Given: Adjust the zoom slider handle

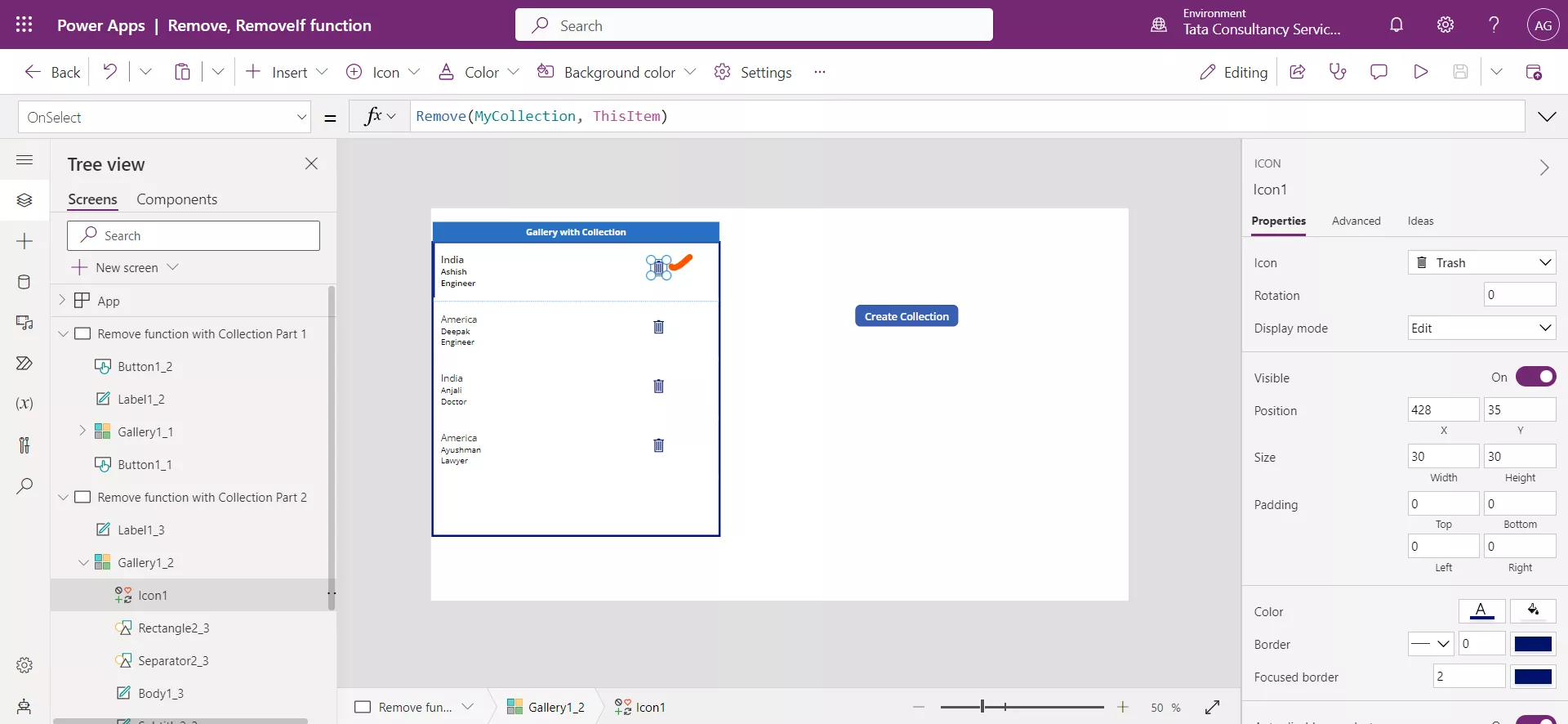Looking at the screenshot, I should pos(982,707).
